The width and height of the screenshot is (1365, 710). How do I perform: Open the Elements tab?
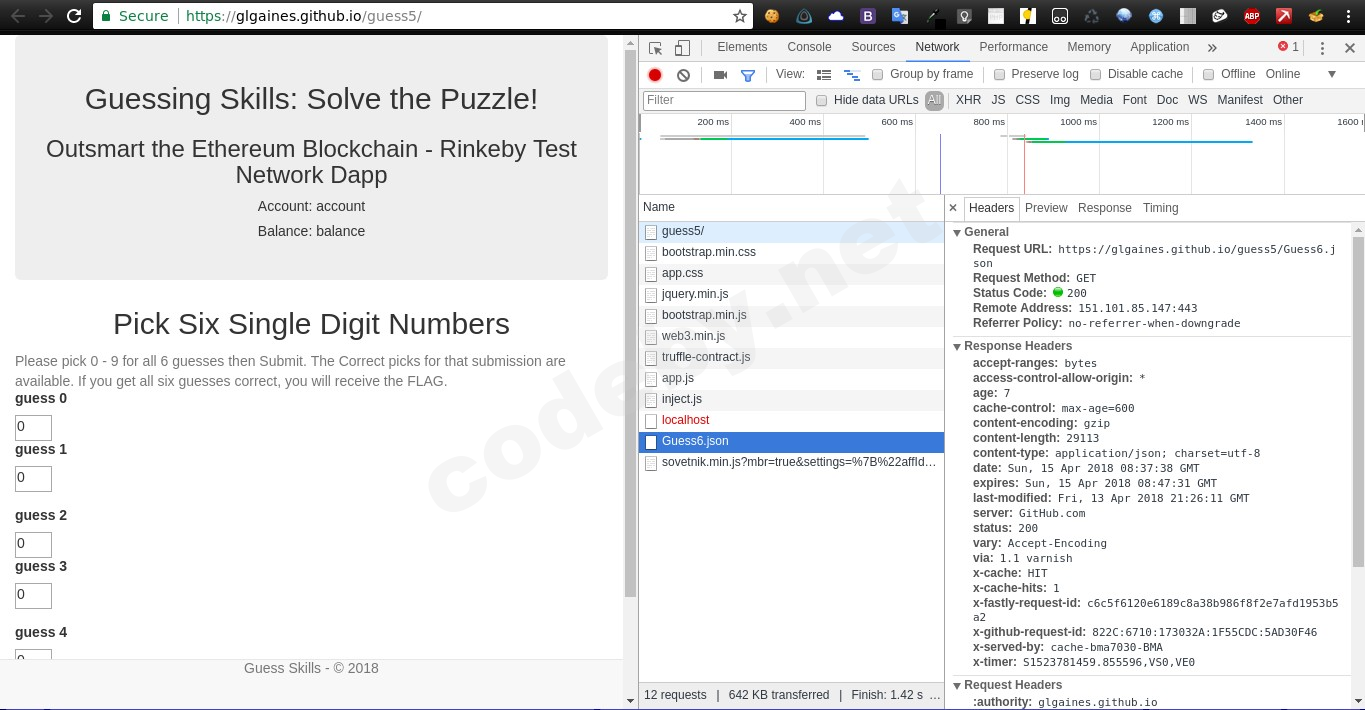742,47
